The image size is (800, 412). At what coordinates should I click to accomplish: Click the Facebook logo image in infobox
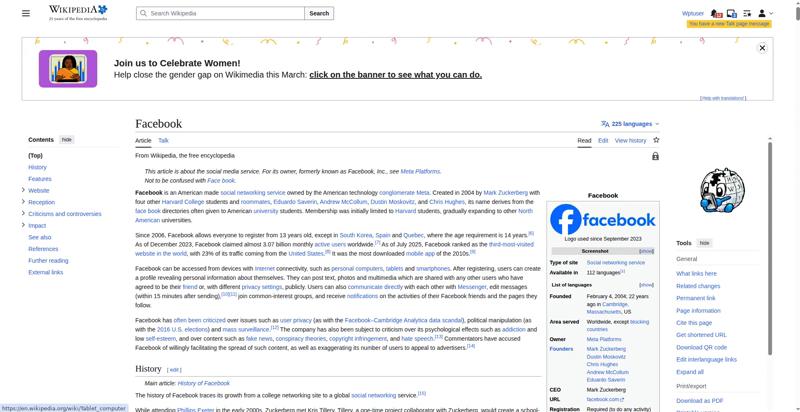[602, 219]
